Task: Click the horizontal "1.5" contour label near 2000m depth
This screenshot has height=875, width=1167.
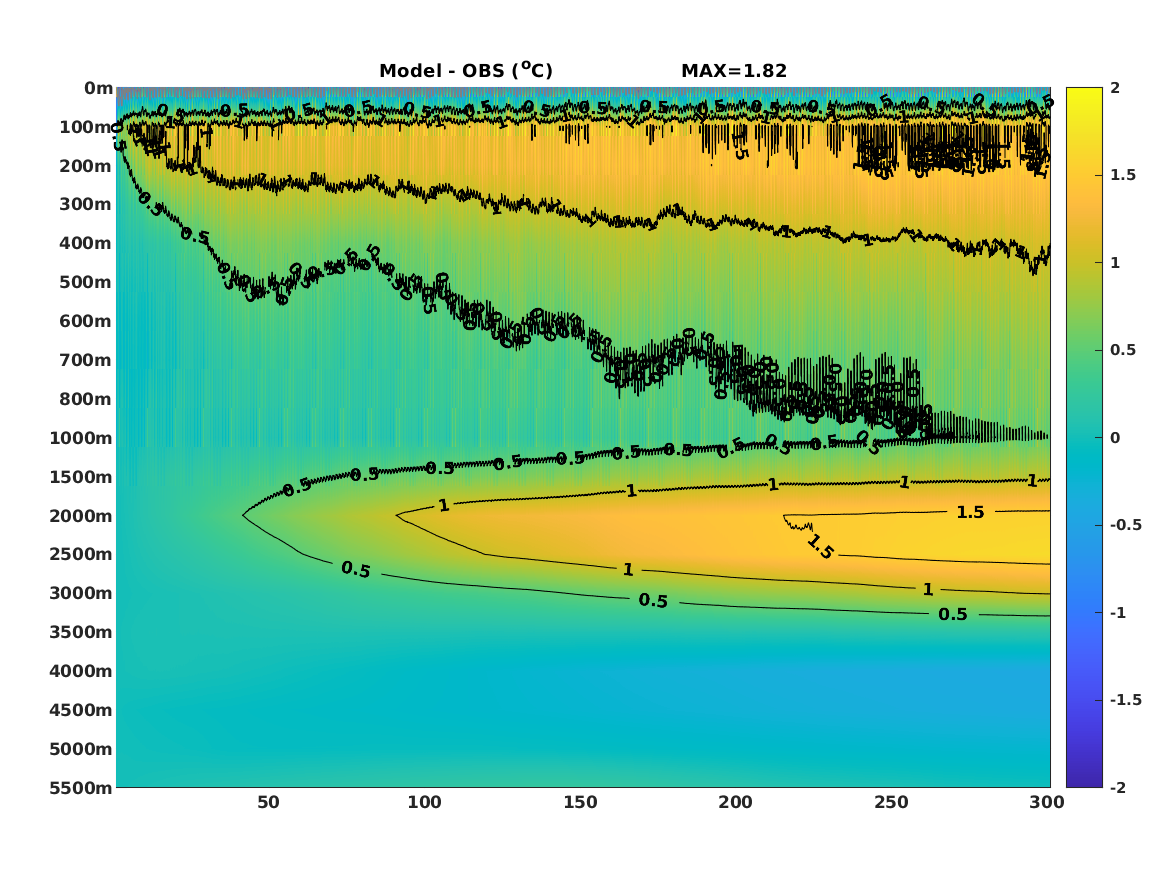Action: pos(970,512)
